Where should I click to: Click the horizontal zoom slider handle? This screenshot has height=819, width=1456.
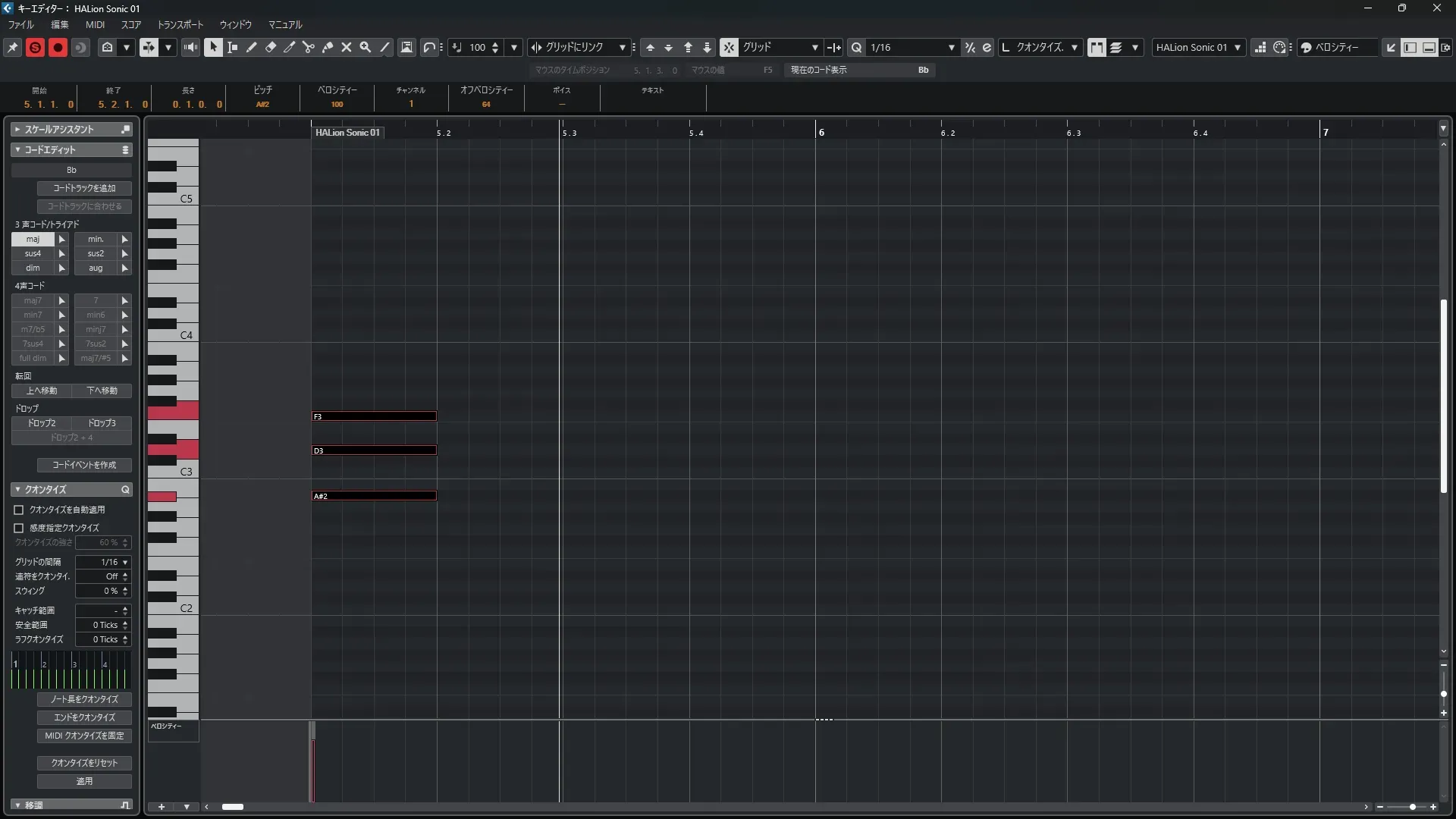pos(1412,807)
